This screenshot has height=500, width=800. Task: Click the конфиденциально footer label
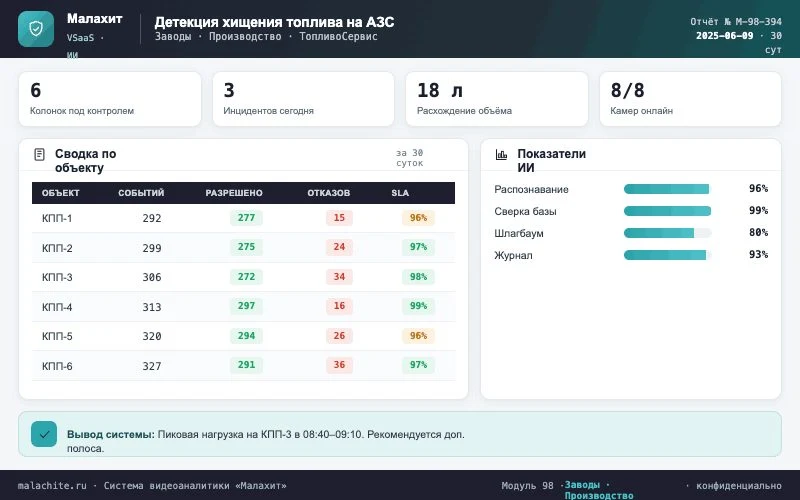(739, 486)
